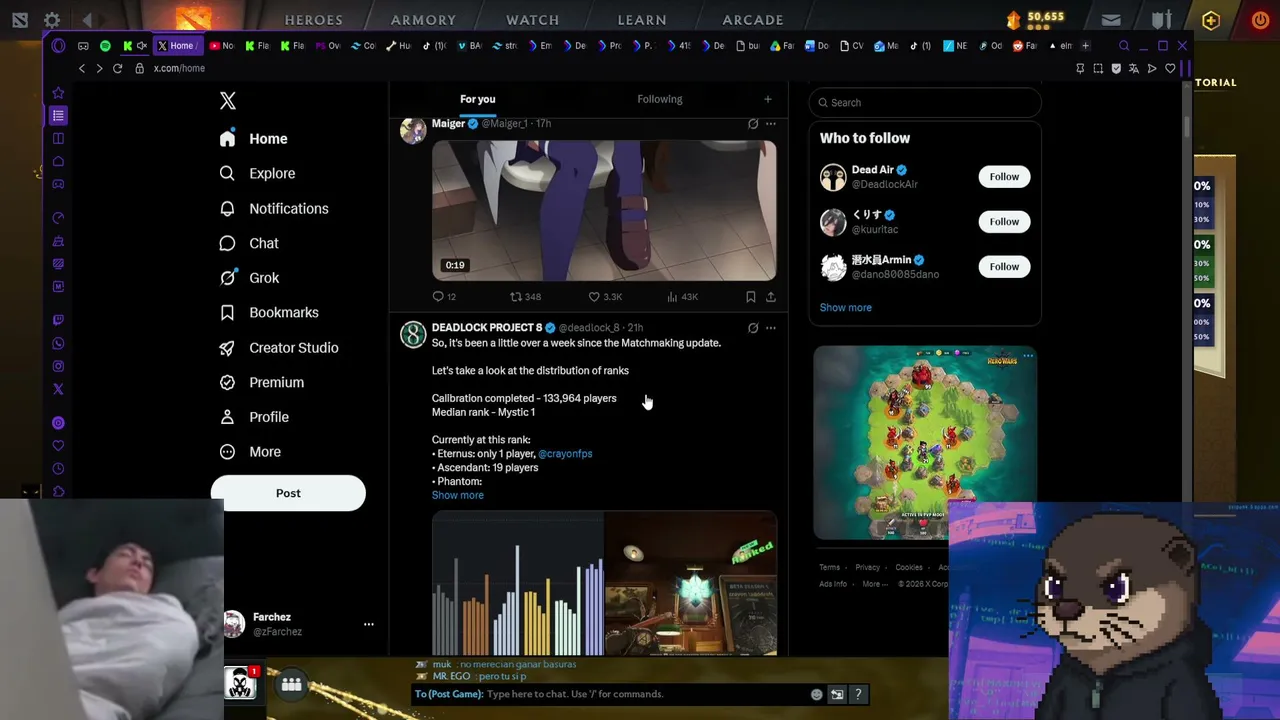This screenshot has width=1280, height=720.
Task: Open options on the Hero Wars ad
Action: pyautogui.click(x=1028, y=356)
